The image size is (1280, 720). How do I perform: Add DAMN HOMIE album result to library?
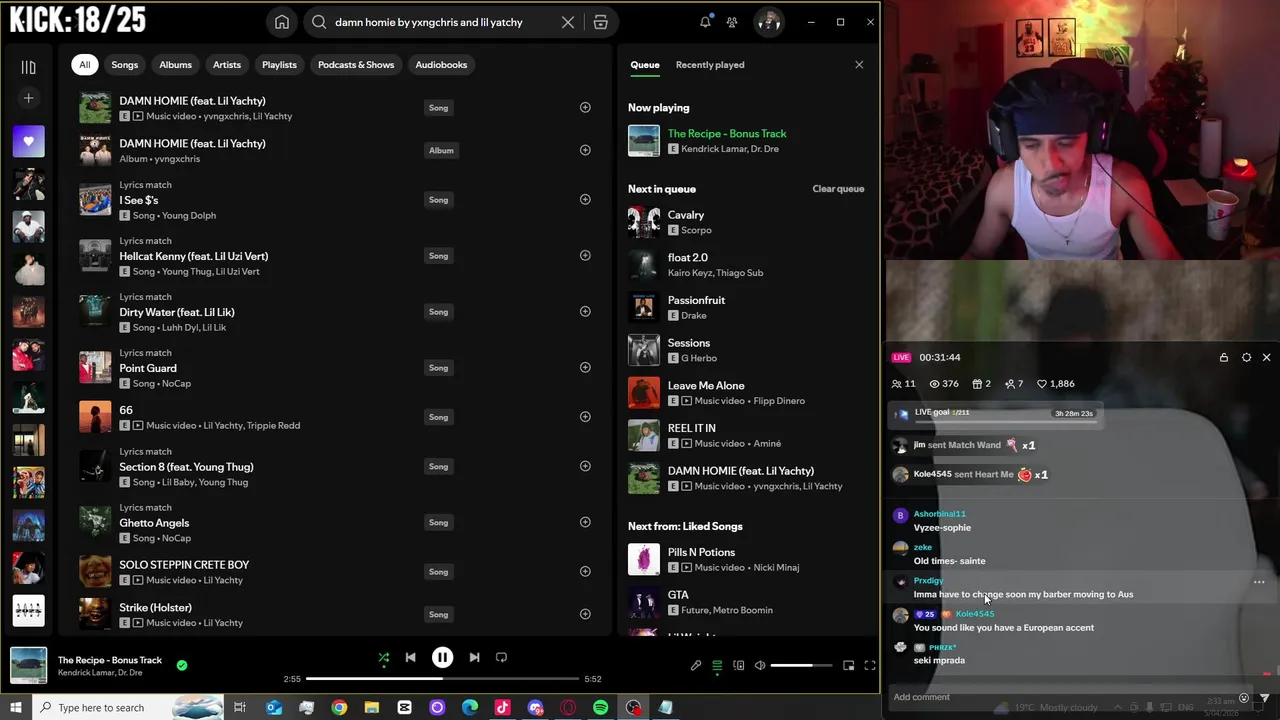[585, 150]
